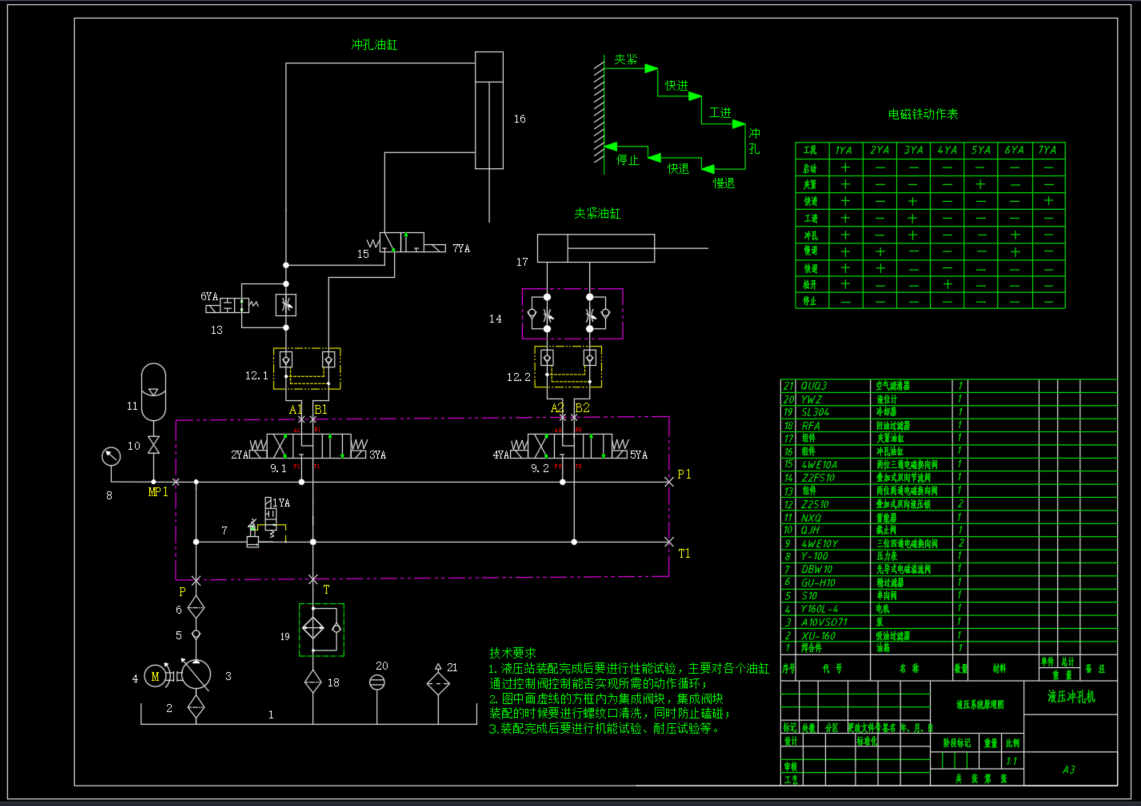Select 'Y160L-4' in the parts list

(819, 609)
